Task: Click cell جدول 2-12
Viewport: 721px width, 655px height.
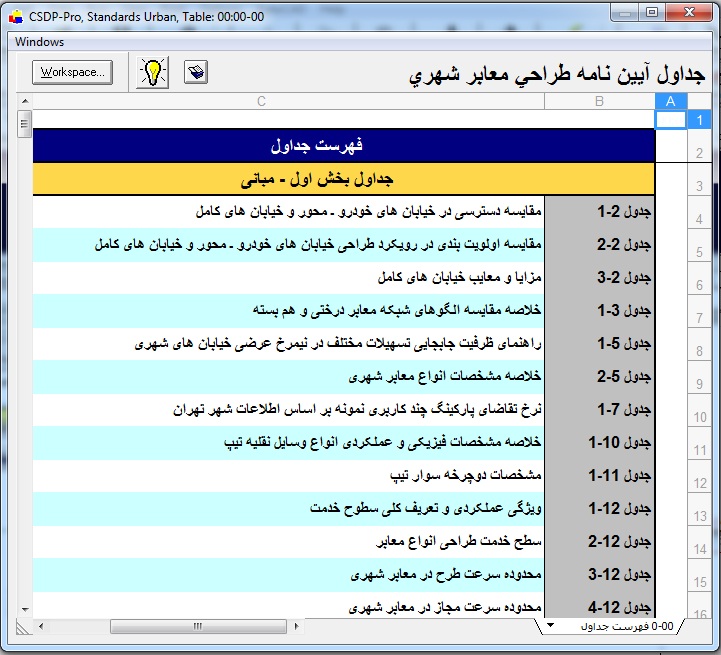Action: coord(600,542)
